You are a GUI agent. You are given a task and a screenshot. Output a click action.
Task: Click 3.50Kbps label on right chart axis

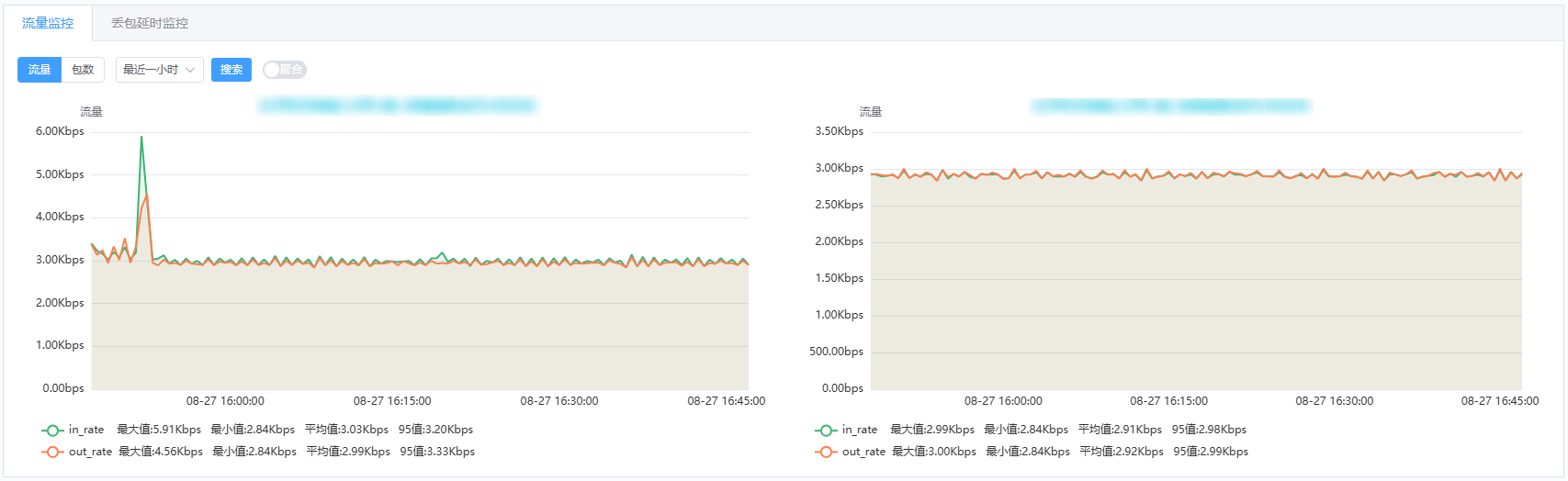[x=840, y=131]
